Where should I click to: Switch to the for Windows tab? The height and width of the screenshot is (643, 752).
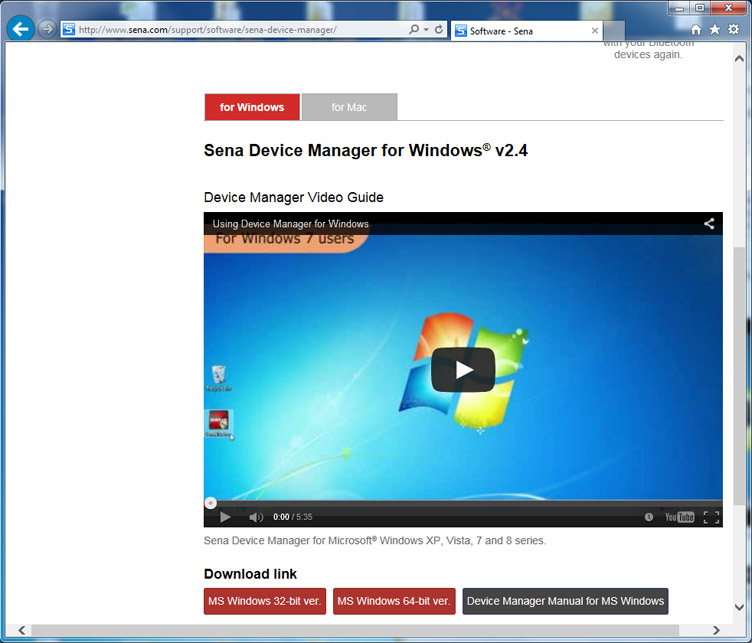[x=252, y=107]
